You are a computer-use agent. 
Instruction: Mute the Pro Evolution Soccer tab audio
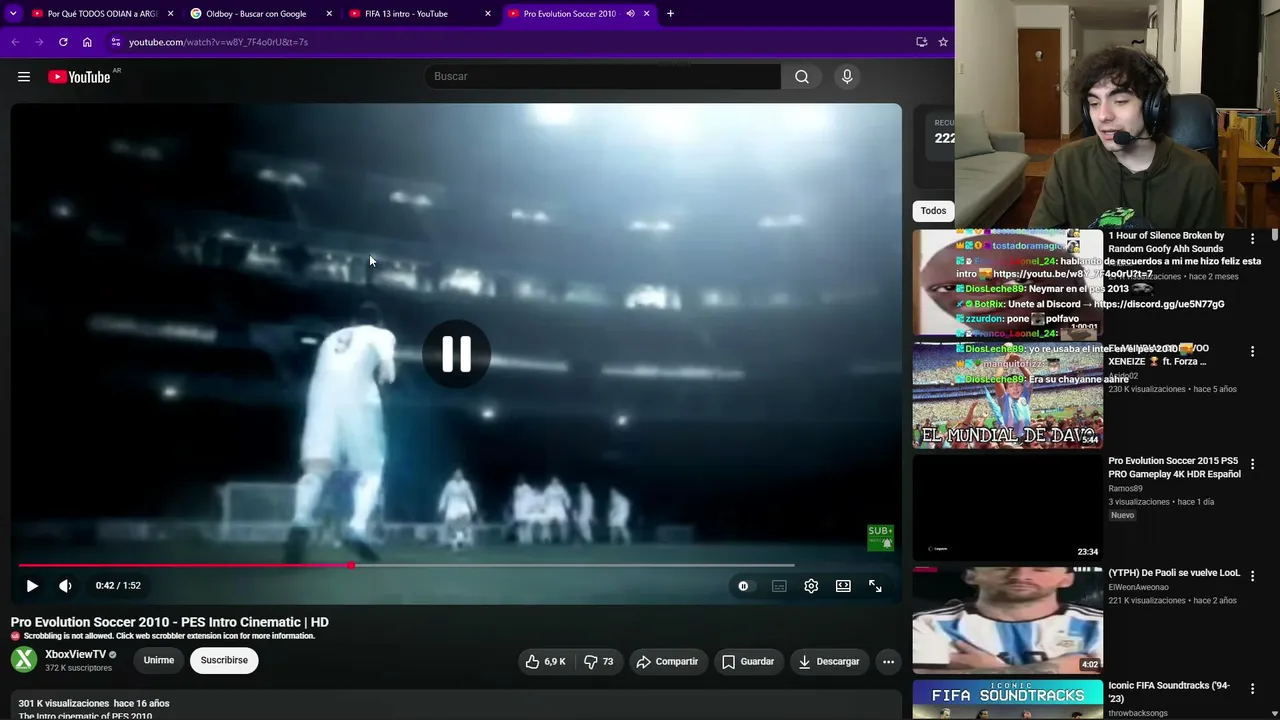point(630,14)
